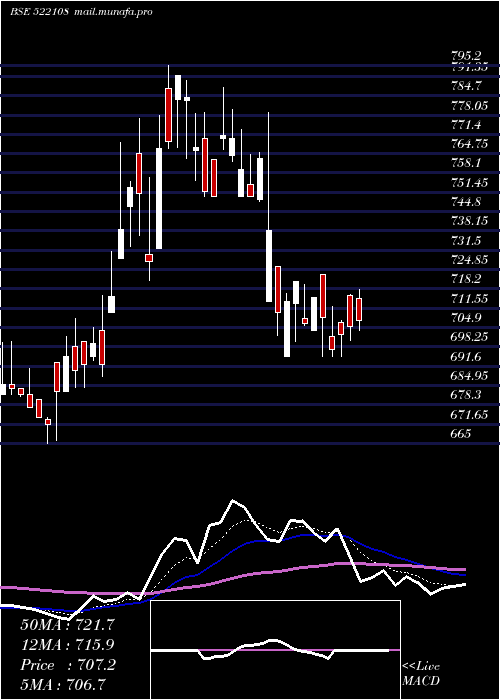
Task: Select the 771.4 price level label
Action: 466,125
